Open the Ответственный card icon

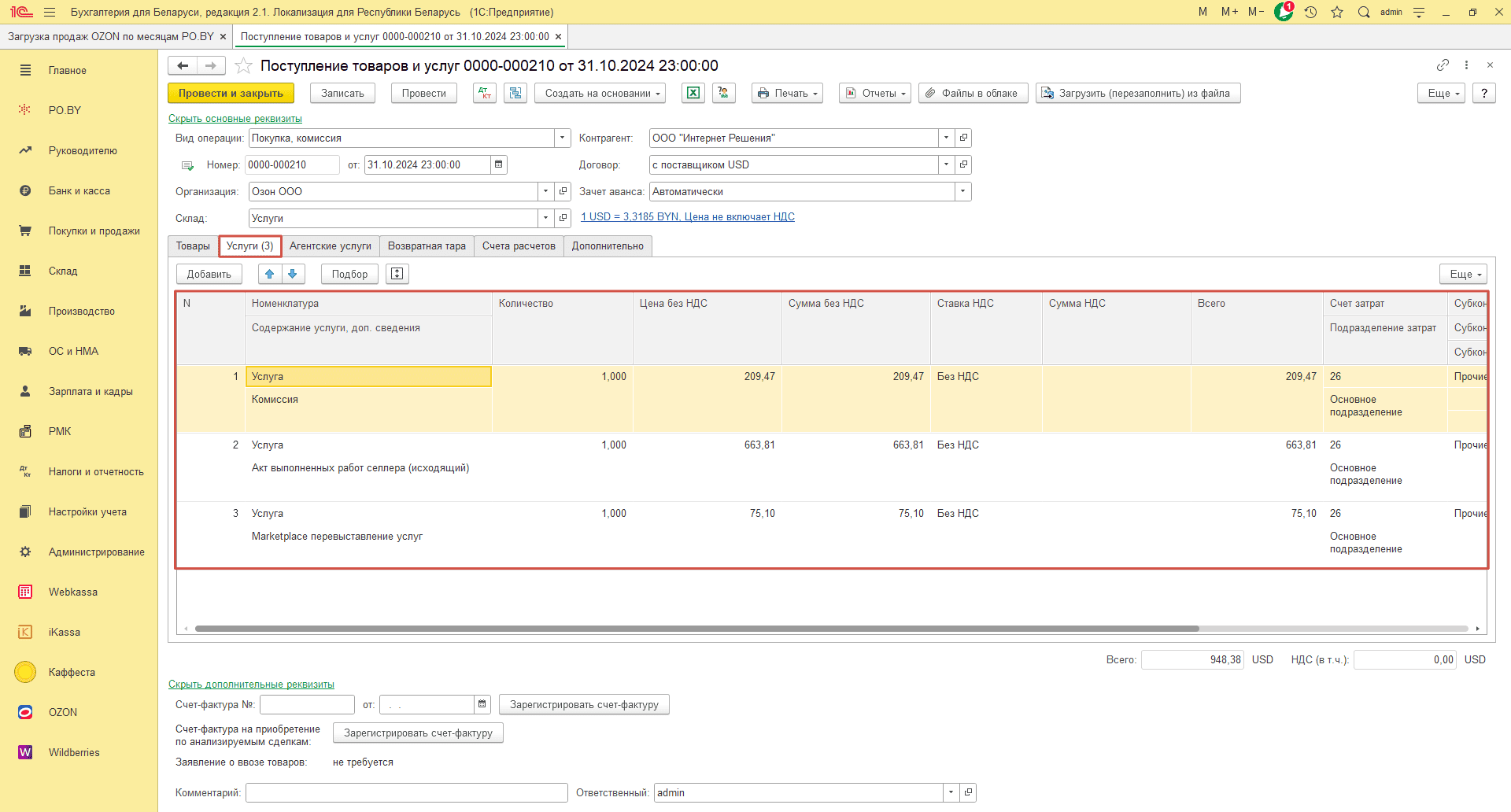(x=968, y=792)
